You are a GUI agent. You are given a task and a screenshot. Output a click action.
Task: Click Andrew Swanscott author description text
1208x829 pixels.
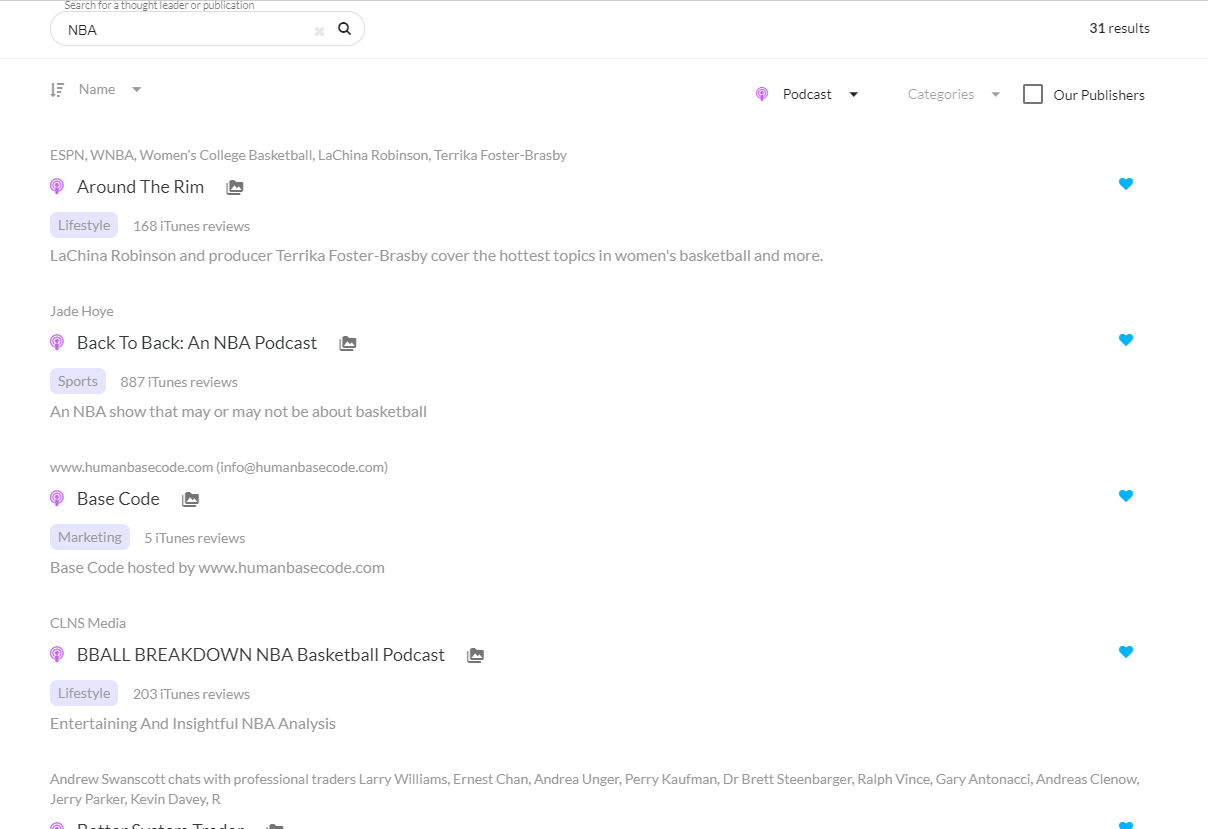coord(594,789)
